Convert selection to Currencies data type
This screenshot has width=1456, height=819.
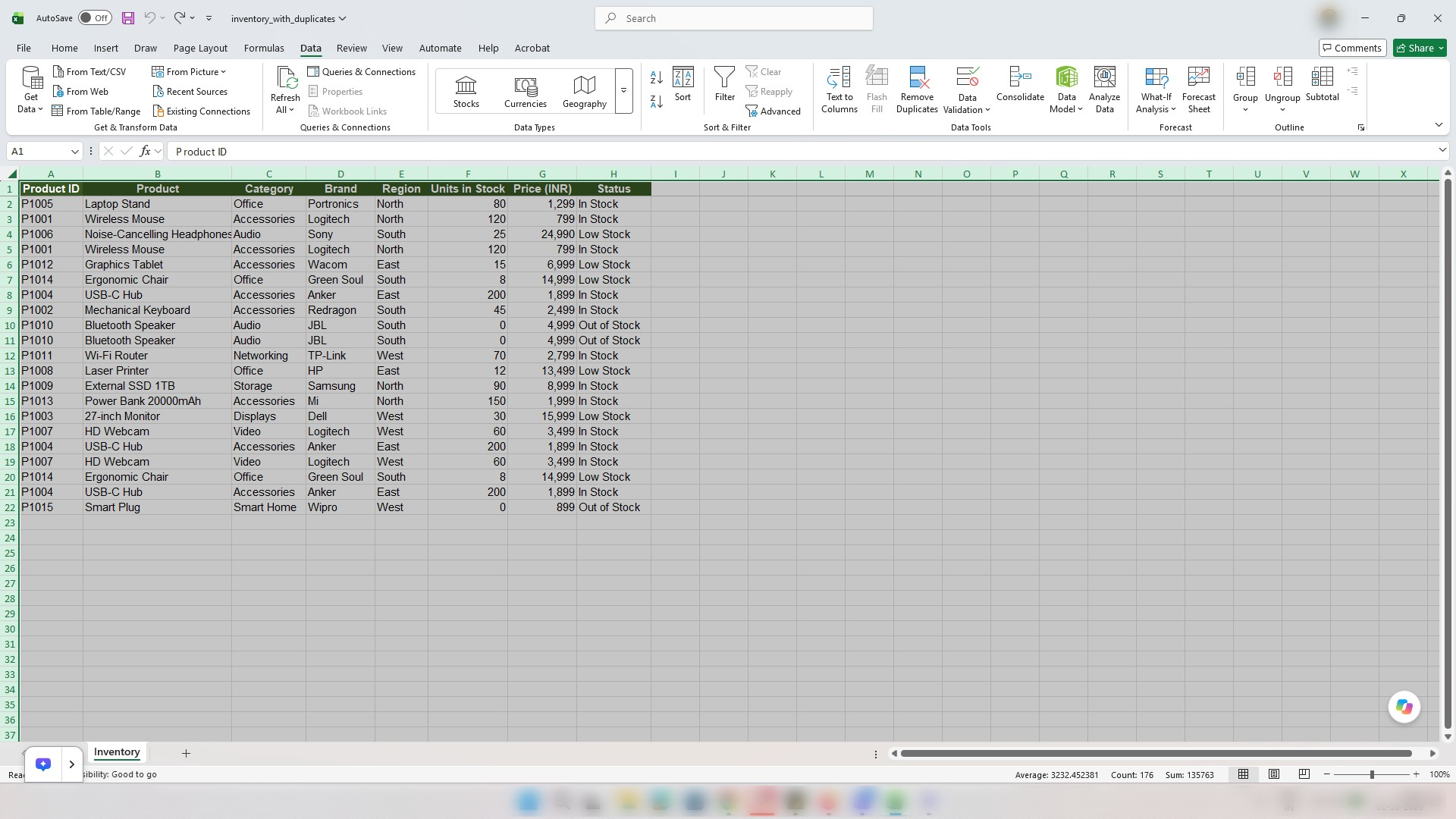[525, 92]
